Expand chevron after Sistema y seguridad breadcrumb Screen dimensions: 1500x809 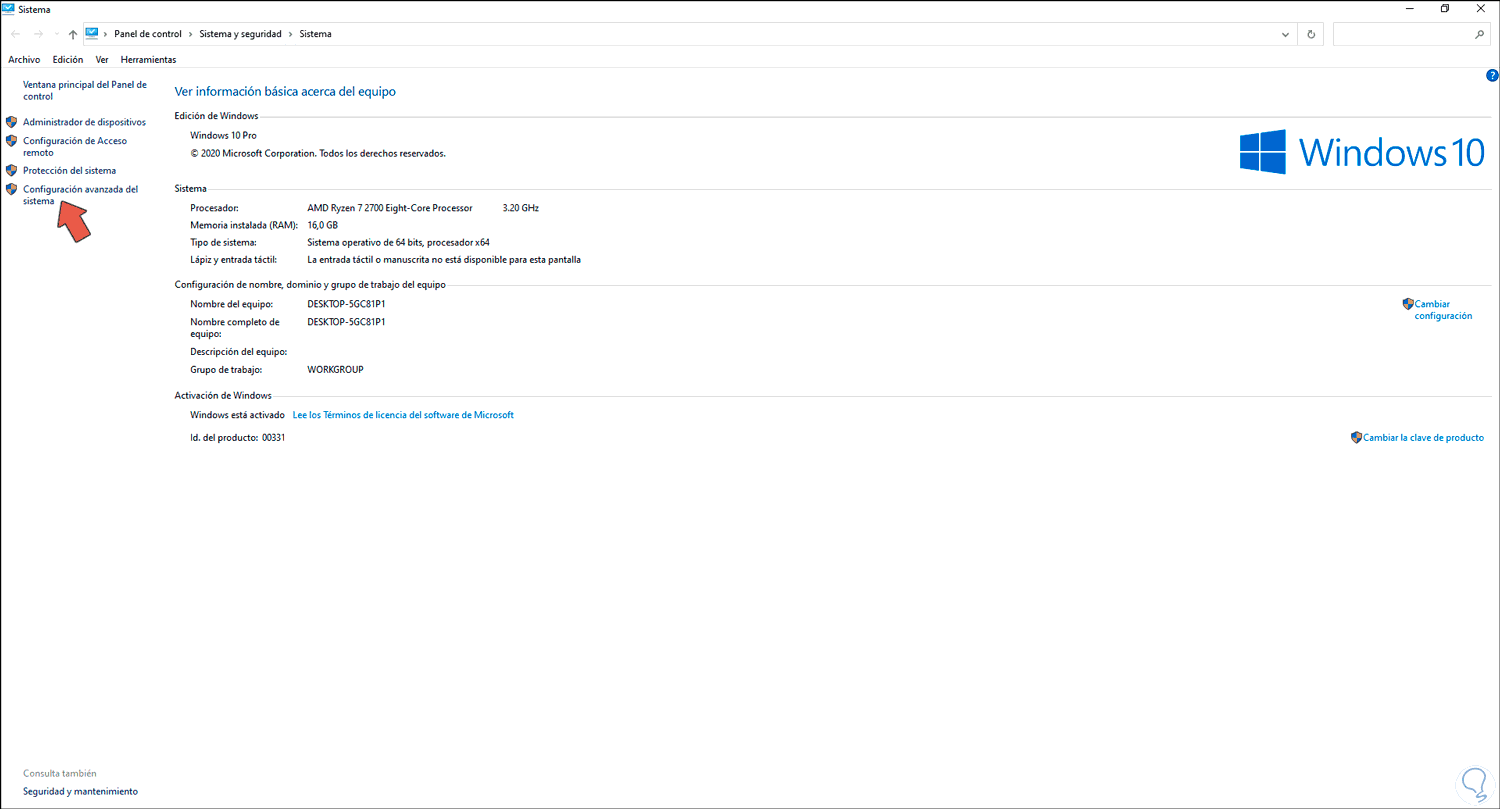click(x=291, y=34)
